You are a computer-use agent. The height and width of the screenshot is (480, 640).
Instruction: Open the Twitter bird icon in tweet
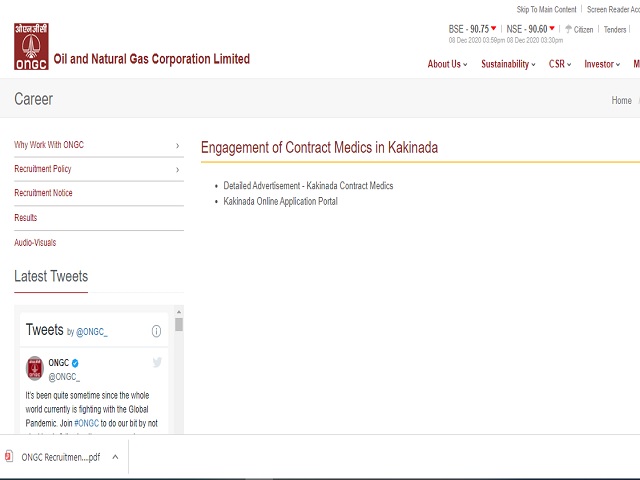[x=157, y=362]
